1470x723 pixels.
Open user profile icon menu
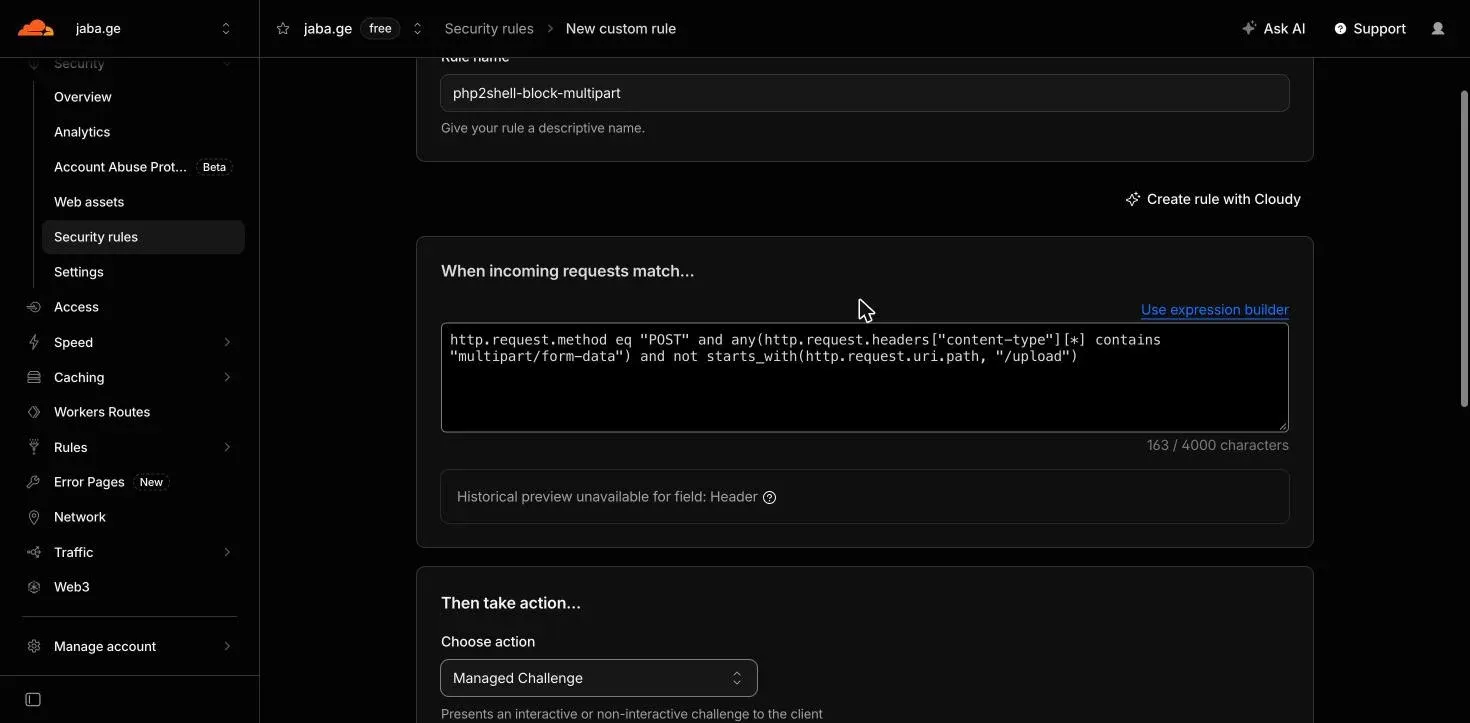1438,28
